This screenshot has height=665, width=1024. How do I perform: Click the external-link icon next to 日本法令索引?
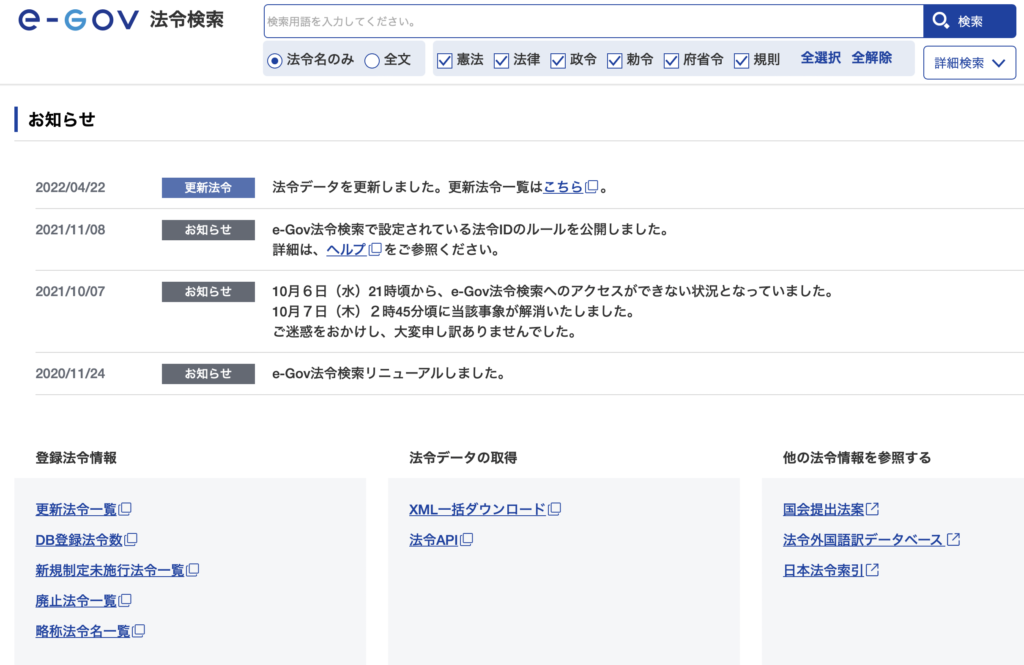coord(871,570)
